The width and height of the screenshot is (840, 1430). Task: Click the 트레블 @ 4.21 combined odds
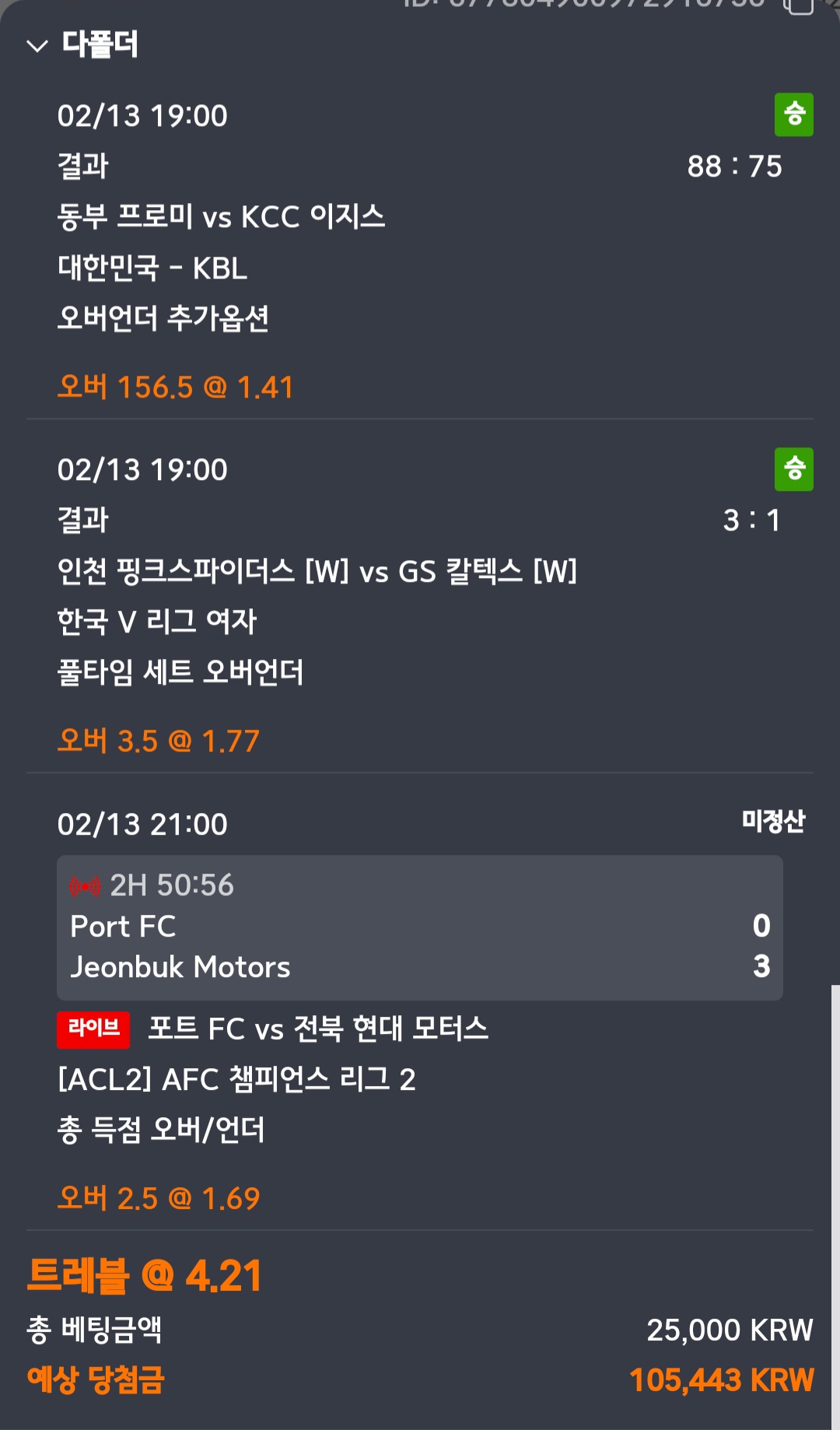(145, 1277)
